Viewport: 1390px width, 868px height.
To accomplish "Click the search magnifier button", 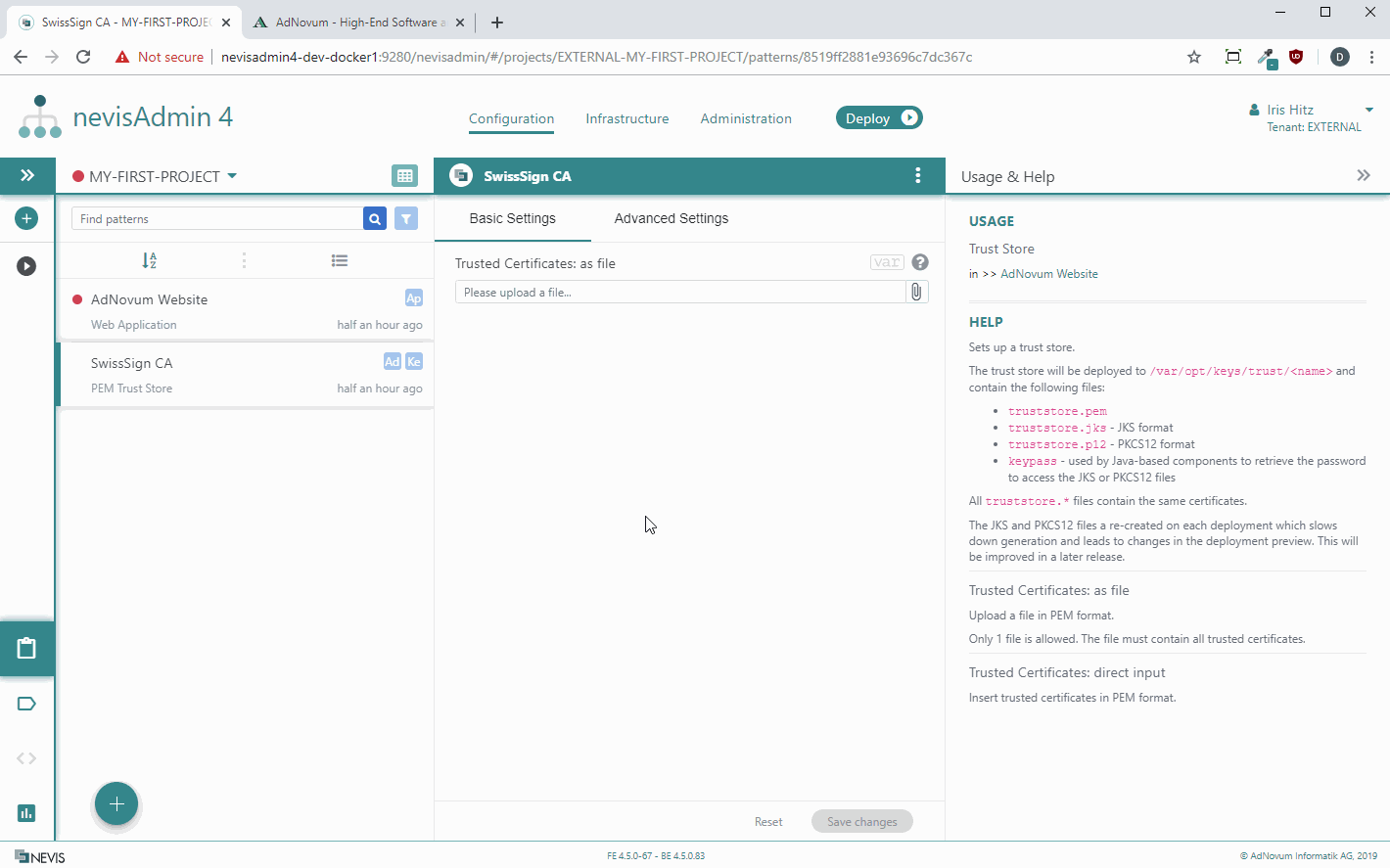I will [374, 218].
